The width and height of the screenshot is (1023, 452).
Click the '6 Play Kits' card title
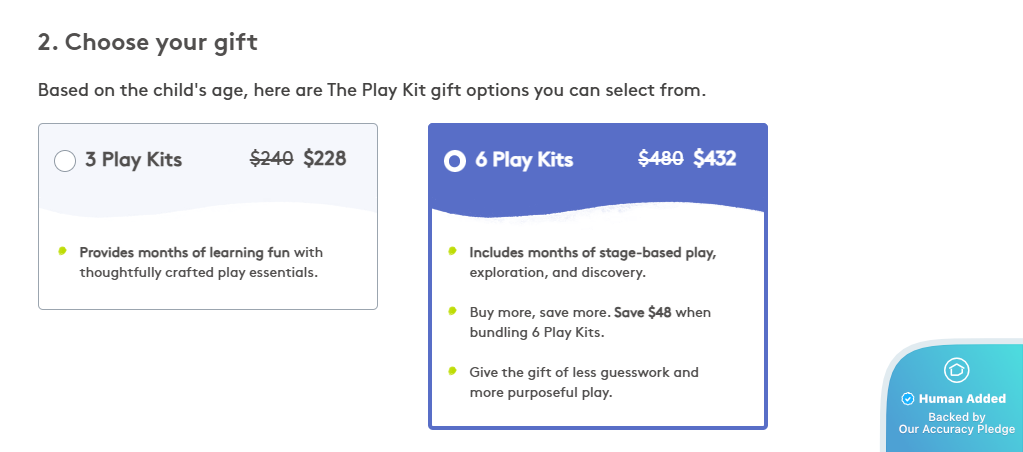coord(523,160)
